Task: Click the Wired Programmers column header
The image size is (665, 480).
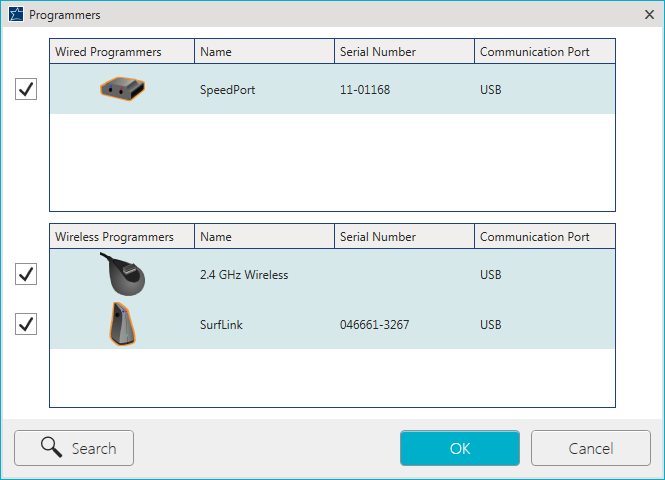Action: pyautogui.click(x=122, y=52)
